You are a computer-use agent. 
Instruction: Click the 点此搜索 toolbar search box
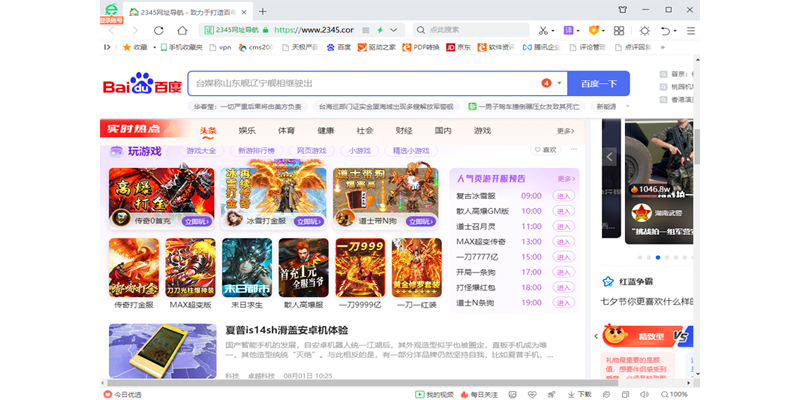tap(472, 31)
